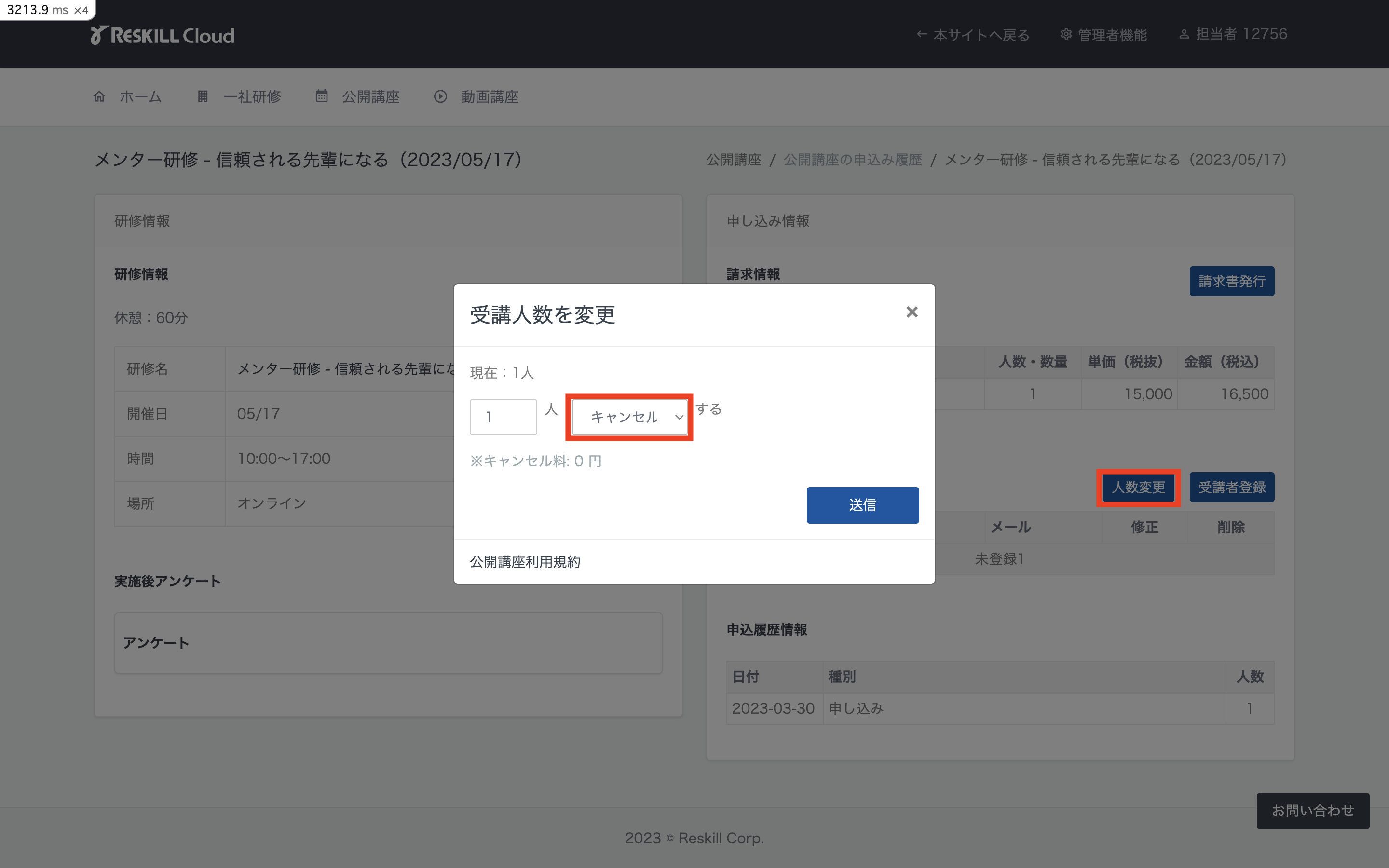Open the キャンセル action dropdown
This screenshot has height=868, width=1389.
tap(629, 417)
